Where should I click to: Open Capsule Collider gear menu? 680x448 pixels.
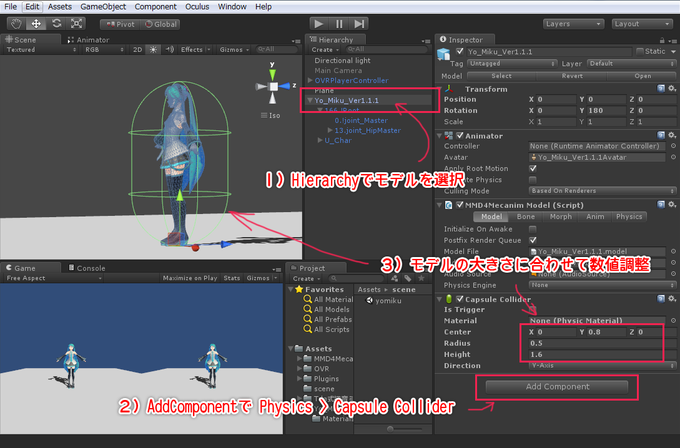pyautogui.click(x=672, y=299)
